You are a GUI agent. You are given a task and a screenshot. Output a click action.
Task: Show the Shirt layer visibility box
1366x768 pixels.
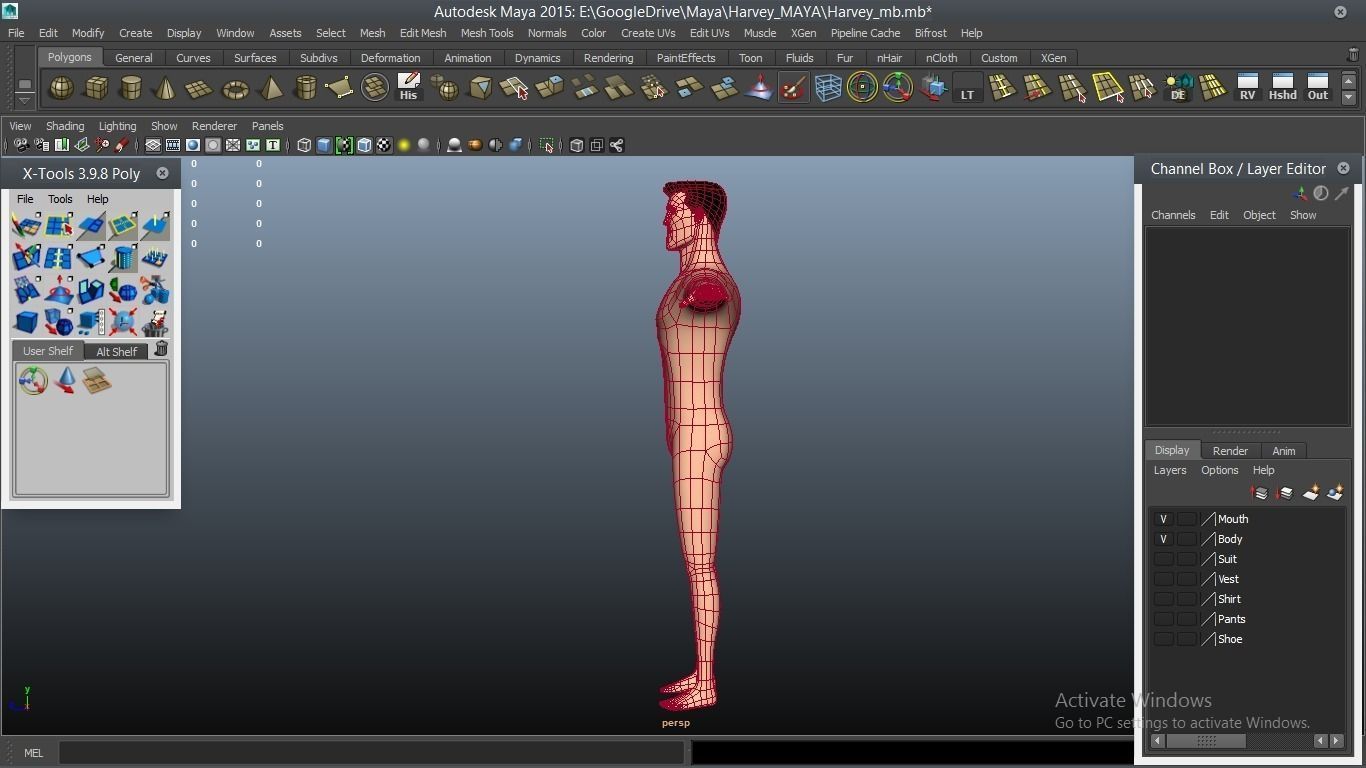click(x=1163, y=599)
